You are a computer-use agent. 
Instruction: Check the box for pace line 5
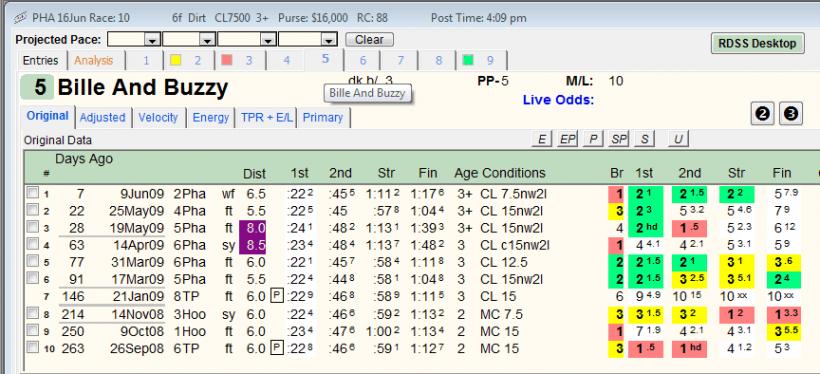[33, 262]
